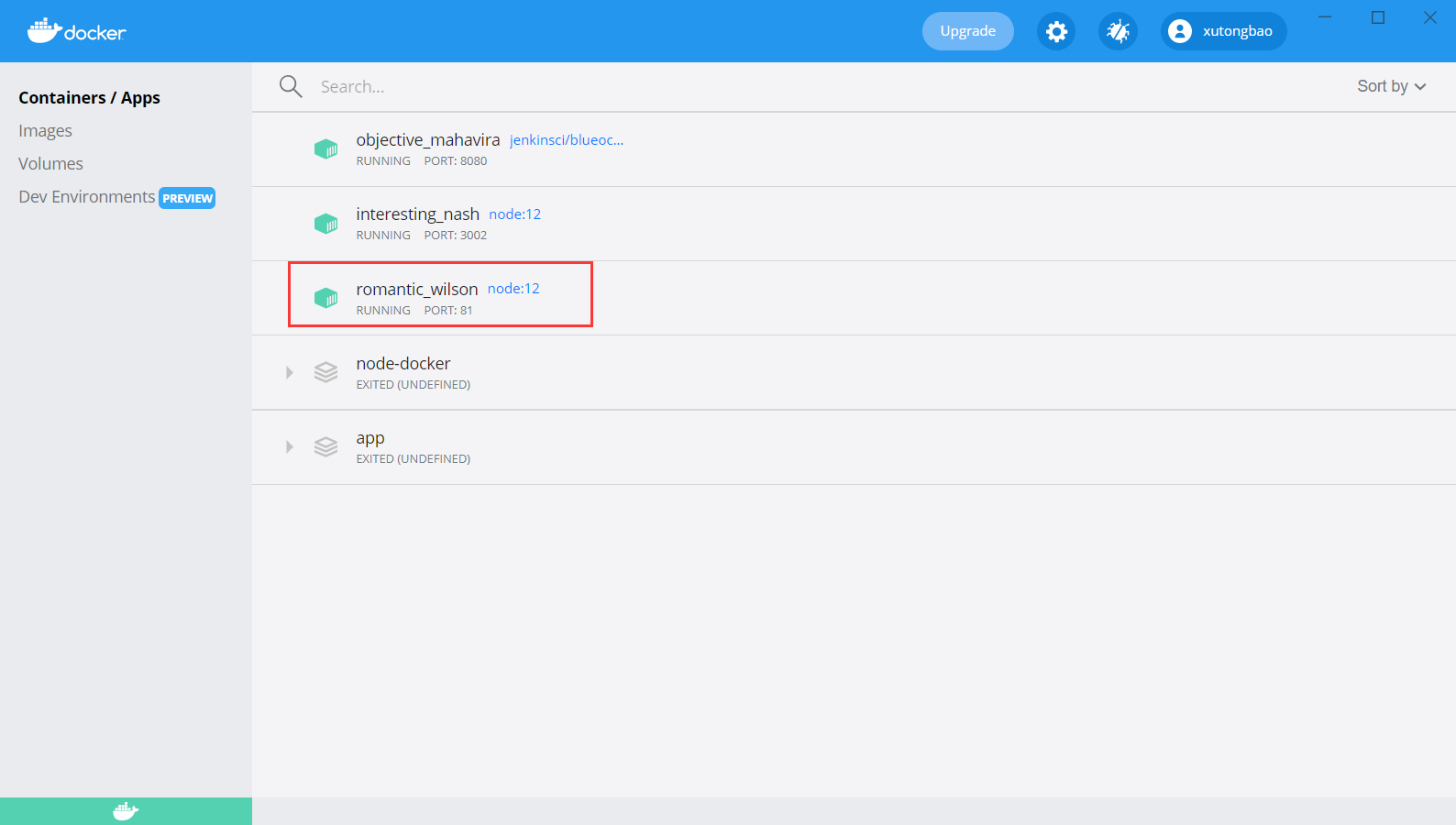Click the user avatar icon beside xutongbao
The height and width of the screenshot is (825, 1456).
[x=1180, y=31]
